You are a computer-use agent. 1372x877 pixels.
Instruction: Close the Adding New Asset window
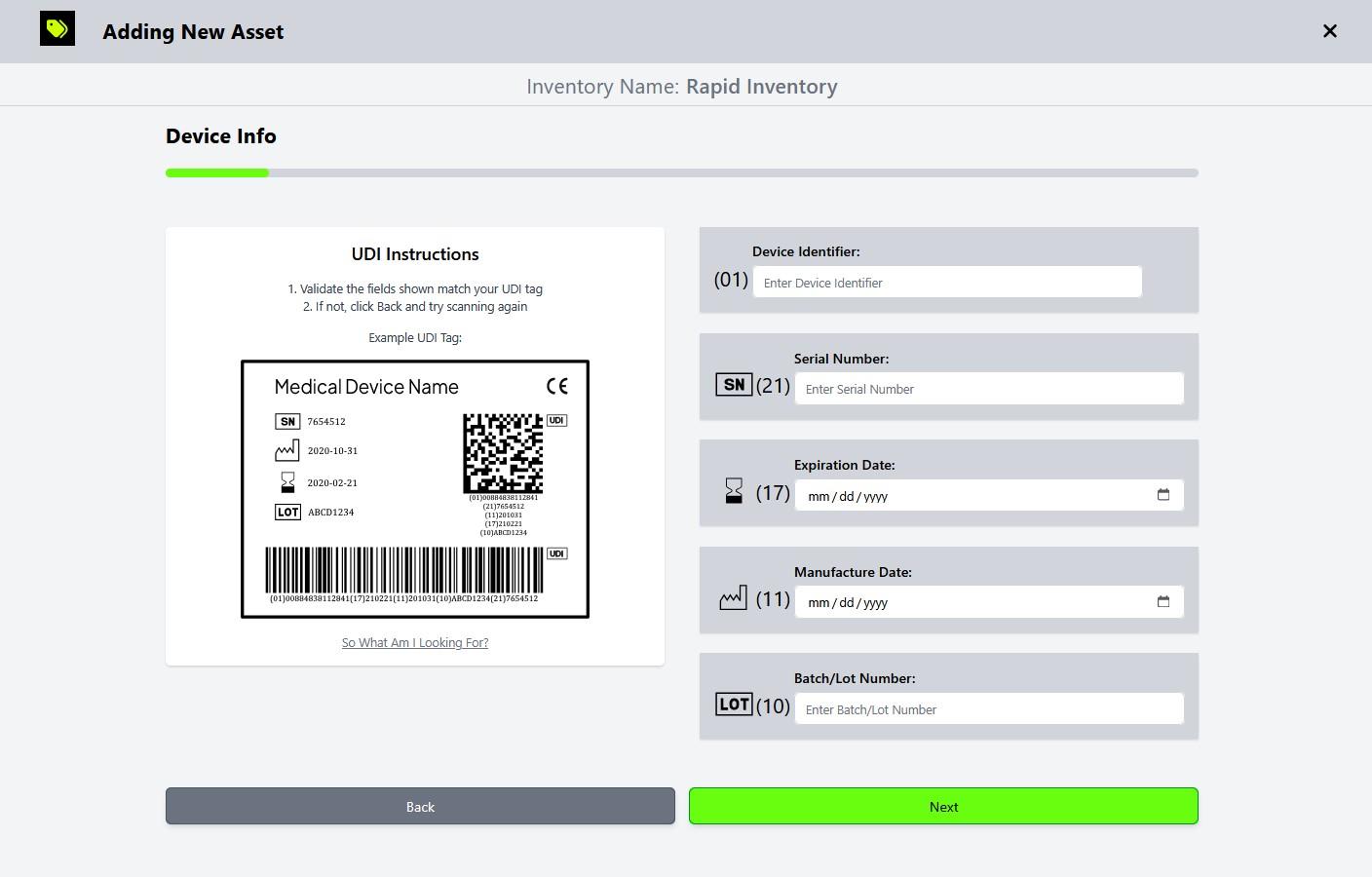[1329, 30]
